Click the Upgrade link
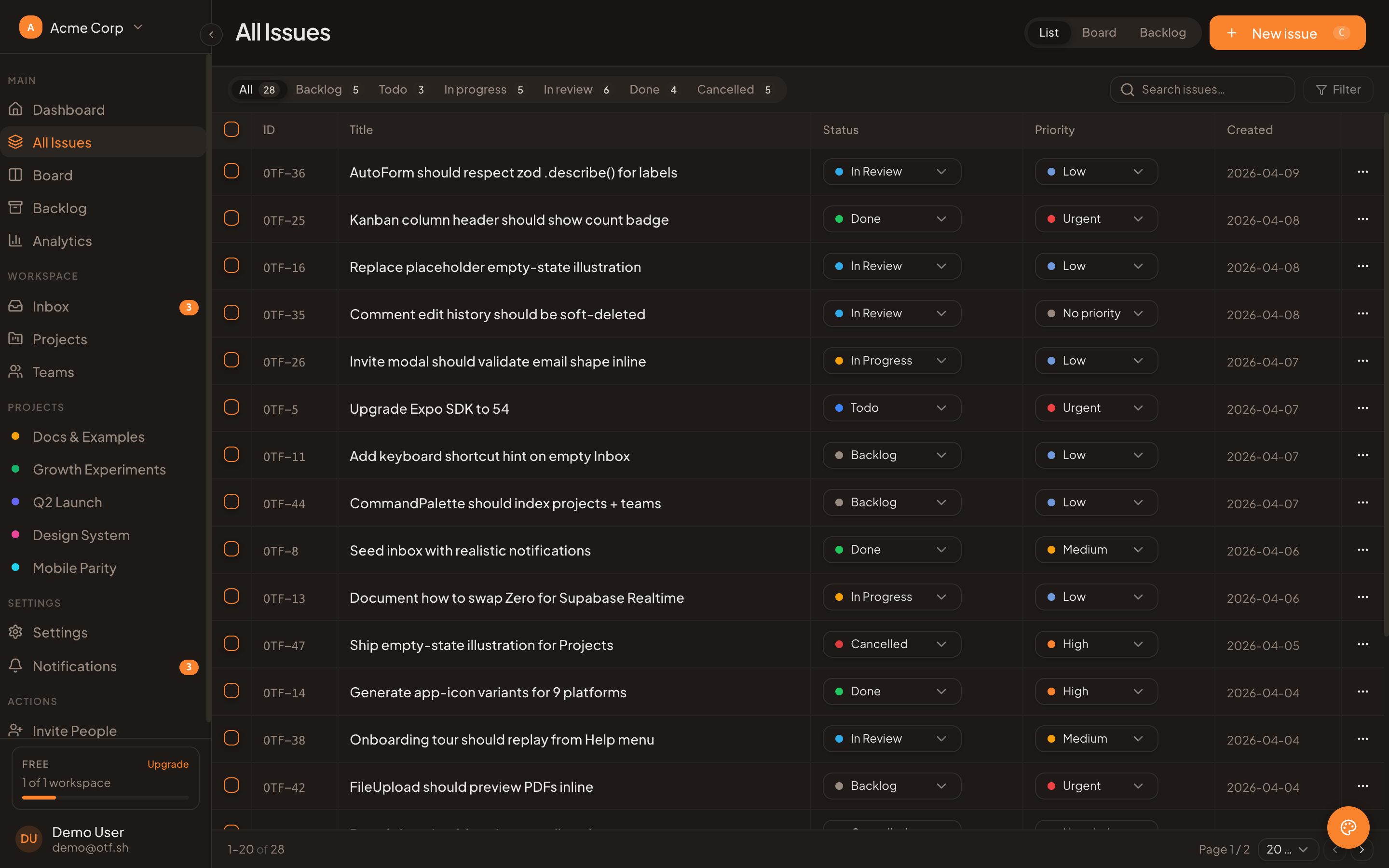1389x868 pixels. pos(168,764)
